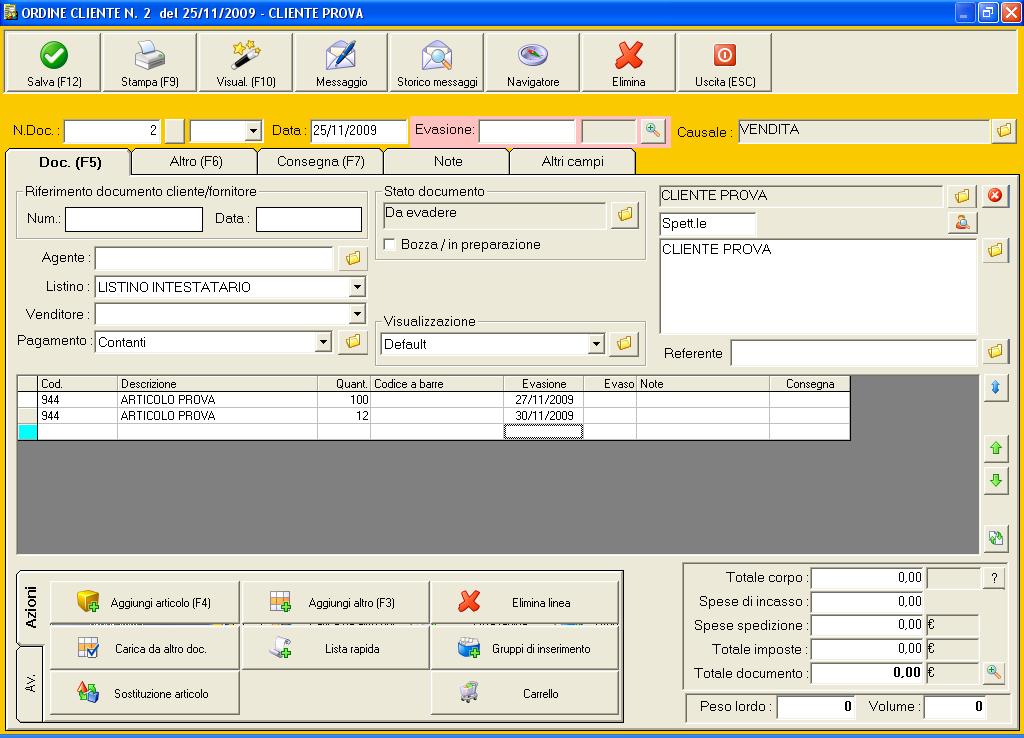Open the Pagamento dropdown list

(x=323, y=342)
